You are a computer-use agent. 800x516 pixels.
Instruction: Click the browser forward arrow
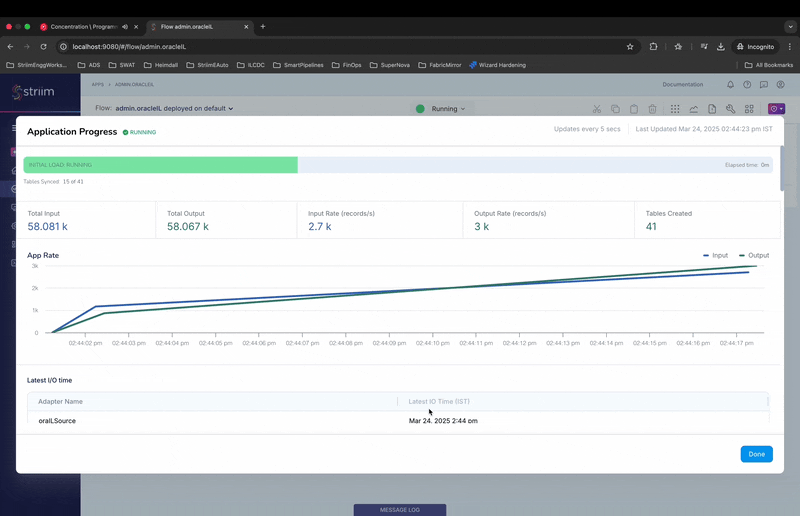[x=27, y=46]
